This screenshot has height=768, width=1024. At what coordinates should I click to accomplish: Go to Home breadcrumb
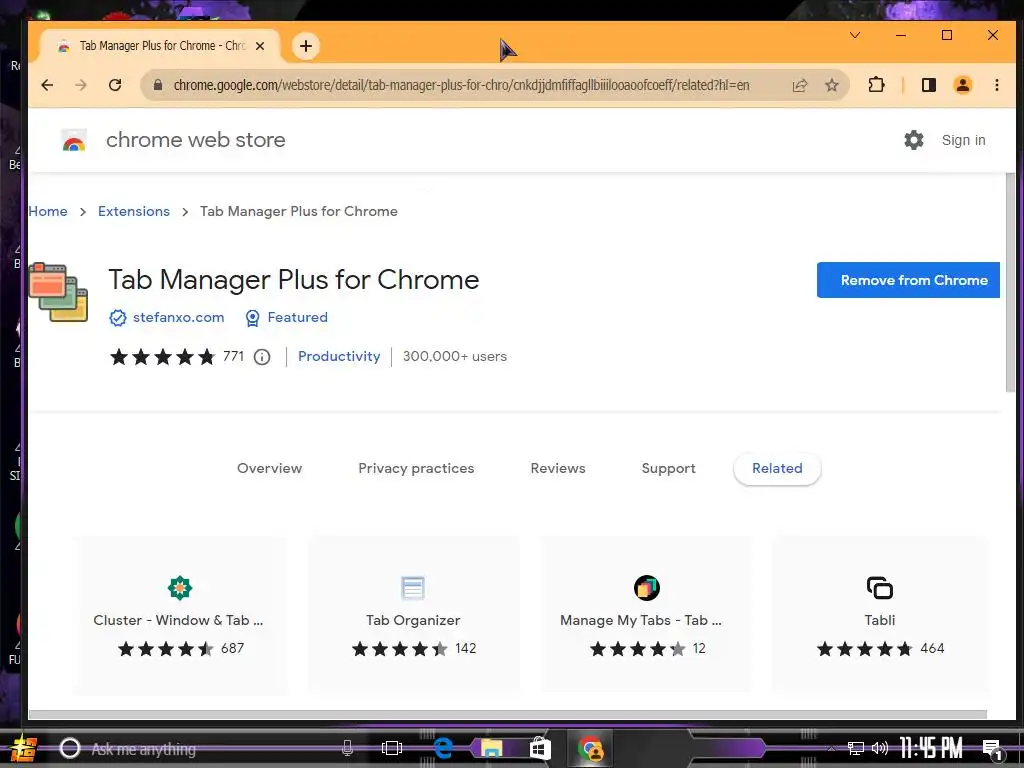click(48, 211)
